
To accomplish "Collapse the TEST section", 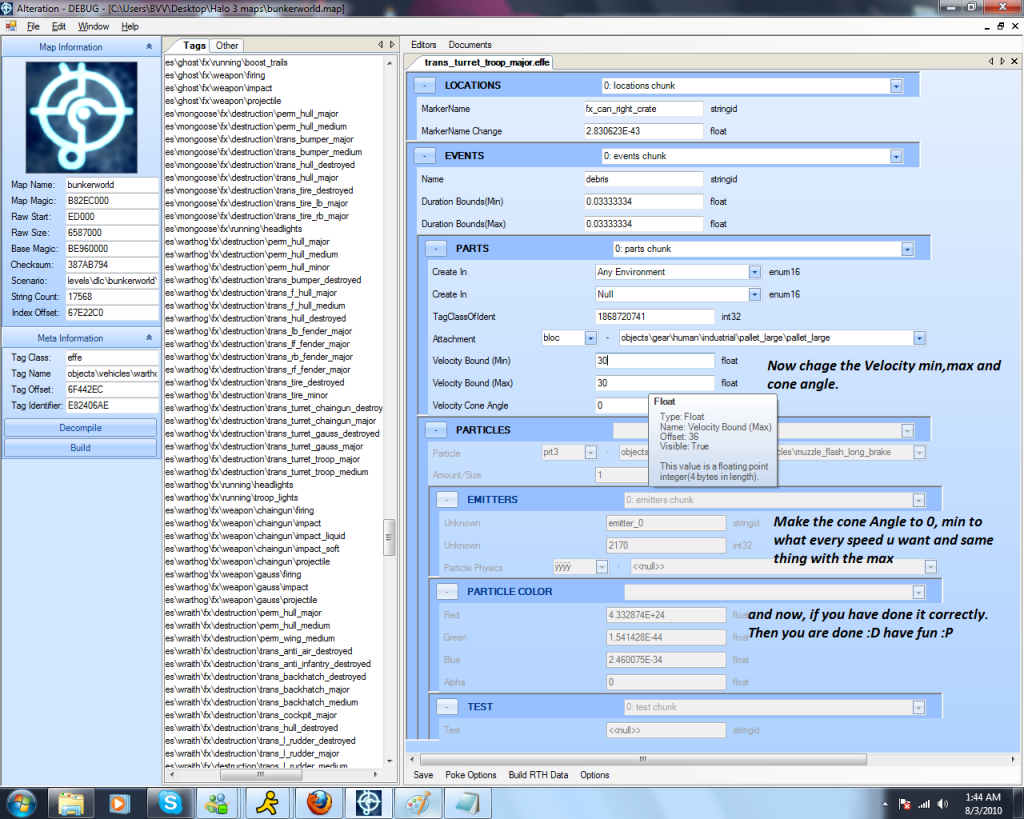I will pyautogui.click(x=447, y=707).
